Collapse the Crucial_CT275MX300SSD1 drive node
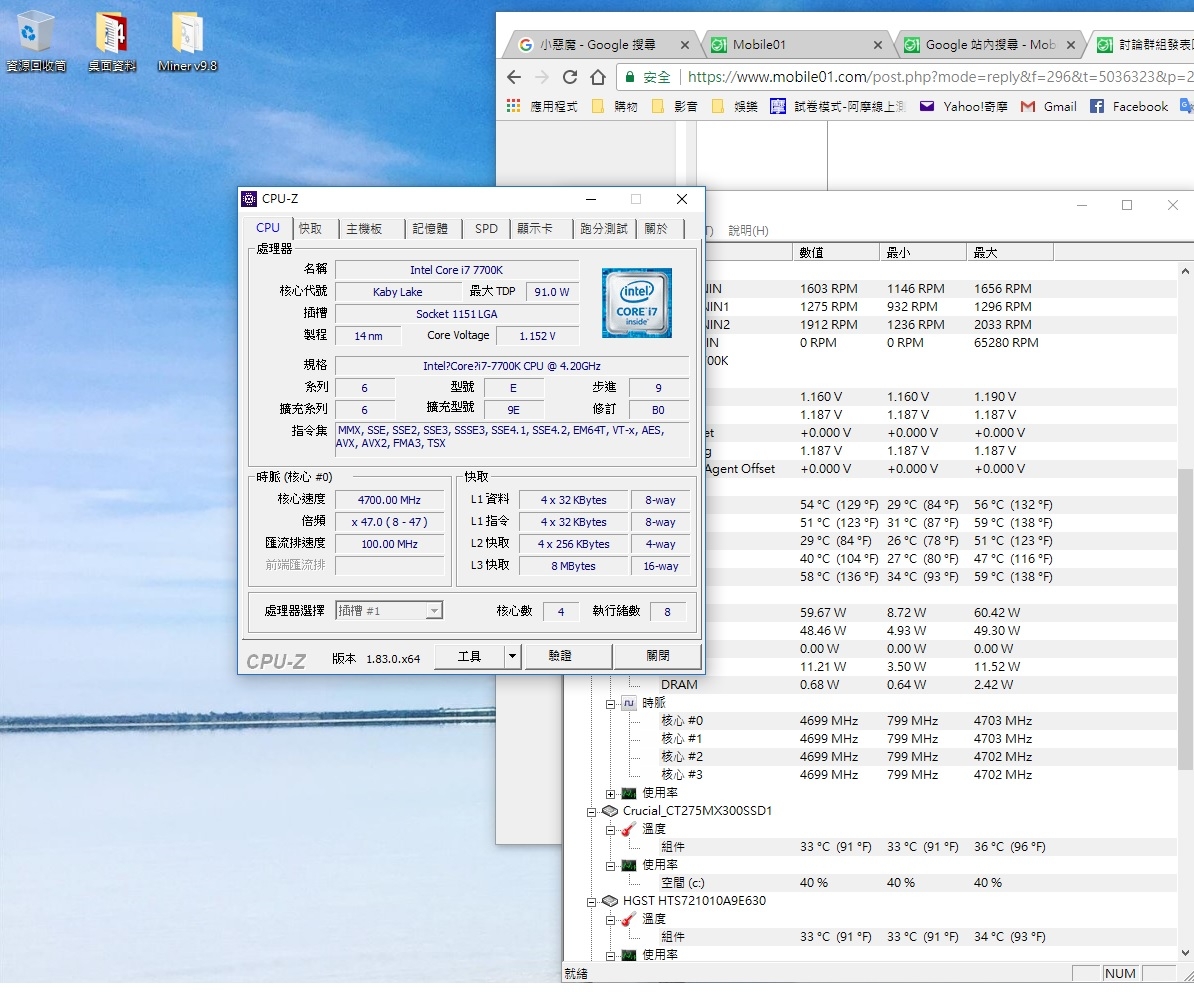 (x=592, y=812)
